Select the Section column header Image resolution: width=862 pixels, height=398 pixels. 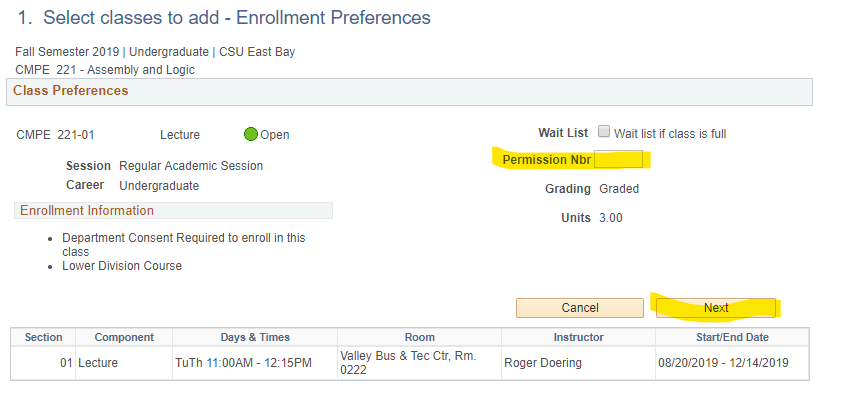point(43,337)
